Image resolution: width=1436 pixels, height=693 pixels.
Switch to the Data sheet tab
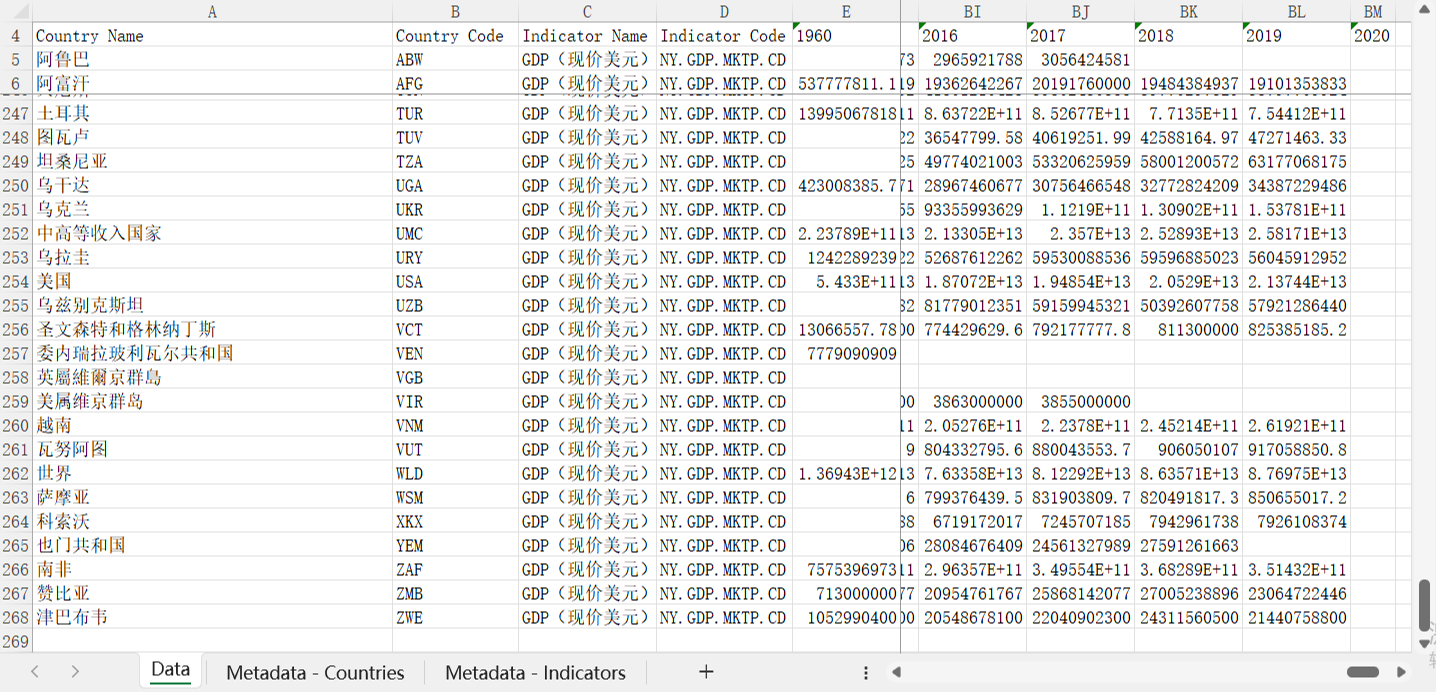click(171, 670)
